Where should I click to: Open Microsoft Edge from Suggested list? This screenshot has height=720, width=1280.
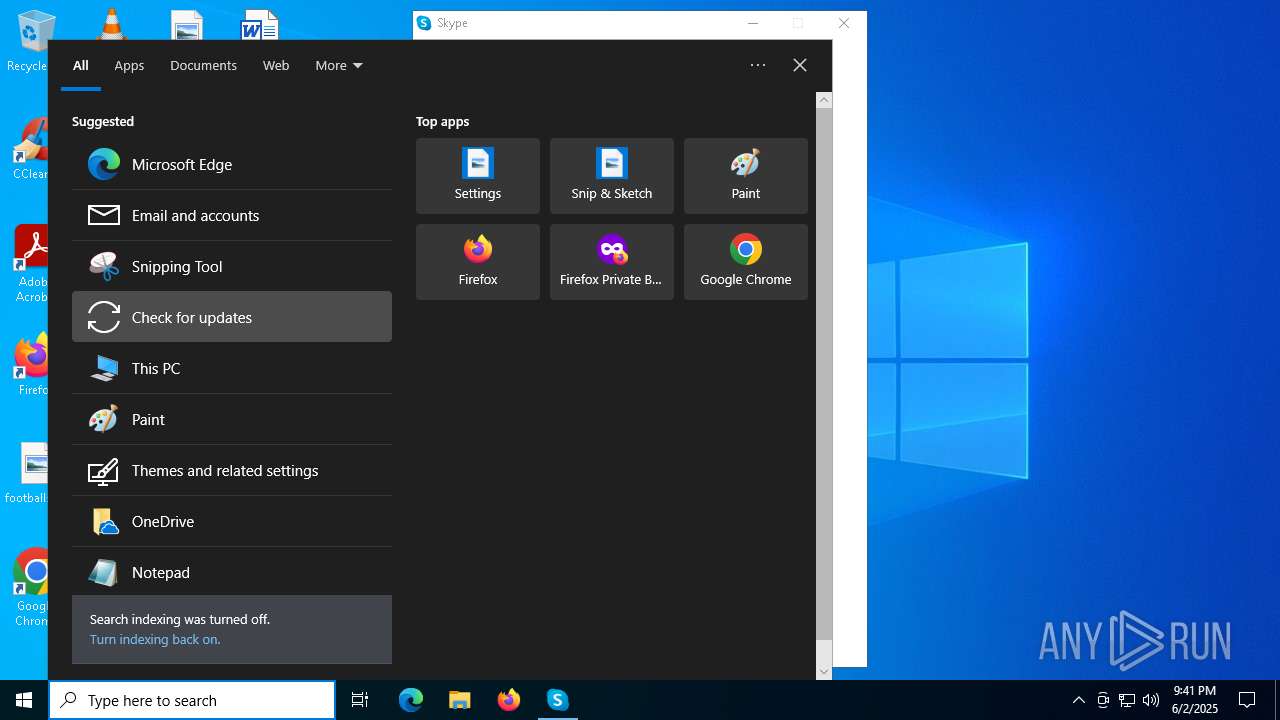tap(232, 164)
